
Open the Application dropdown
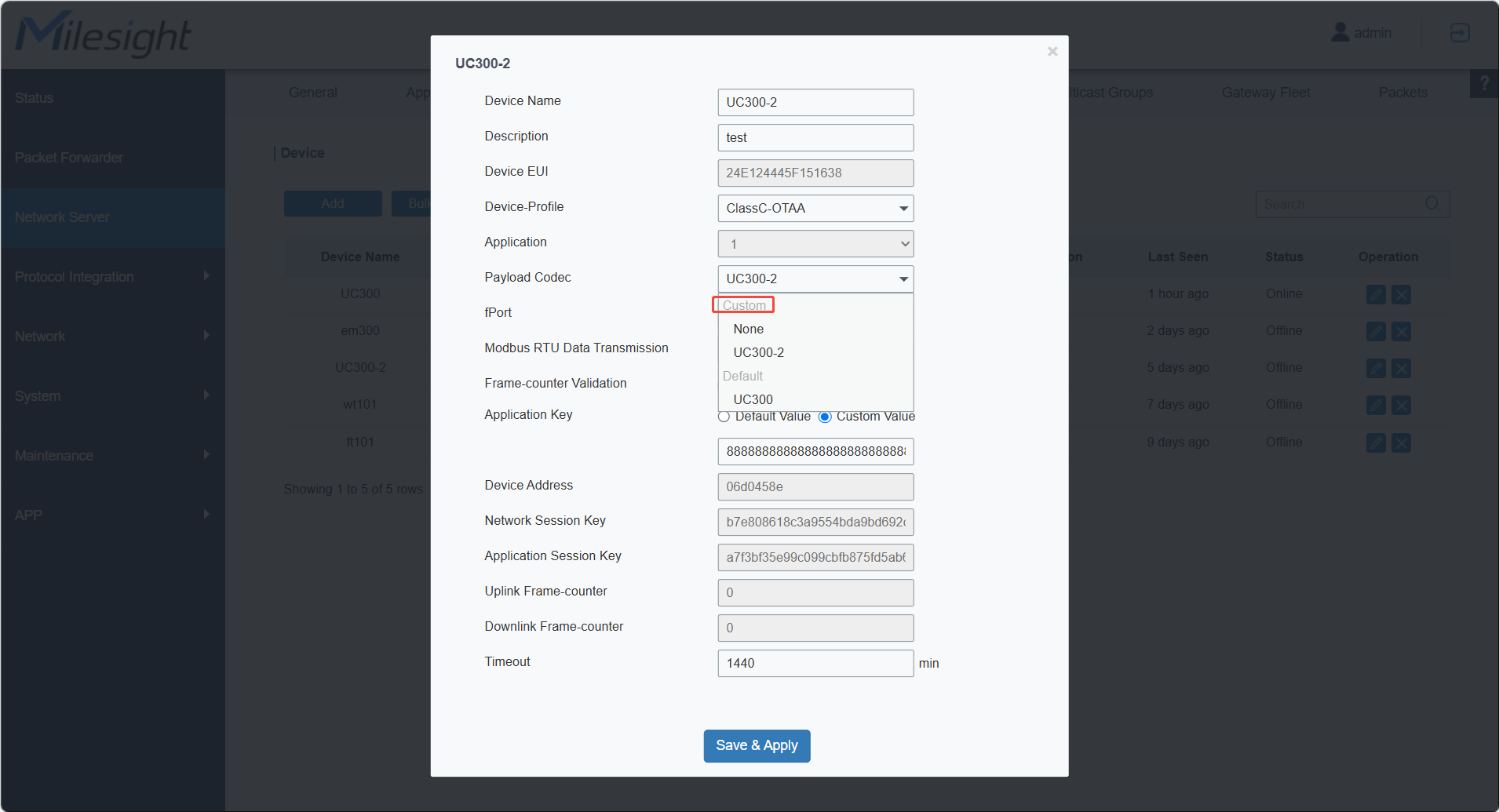coord(815,243)
